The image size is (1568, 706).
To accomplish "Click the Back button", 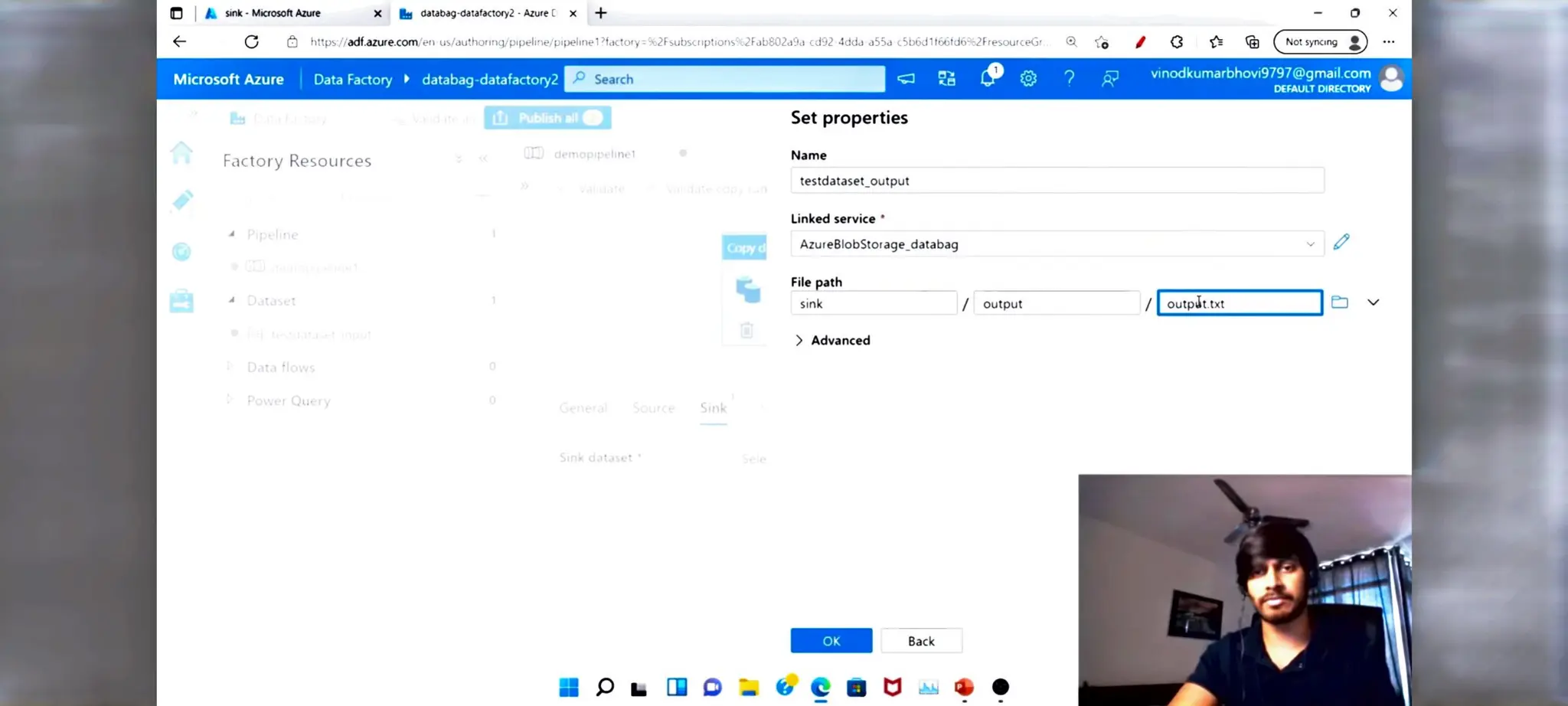I will 921,641.
